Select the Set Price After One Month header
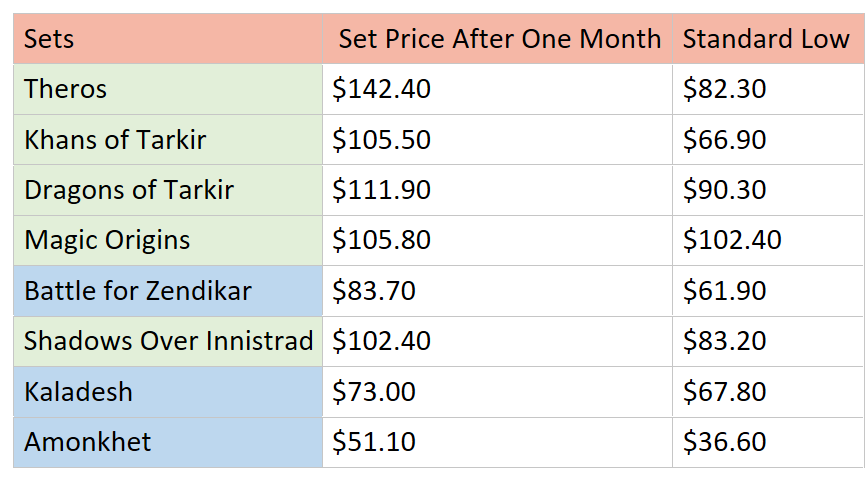The height and width of the screenshot is (479, 867). coord(497,39)
